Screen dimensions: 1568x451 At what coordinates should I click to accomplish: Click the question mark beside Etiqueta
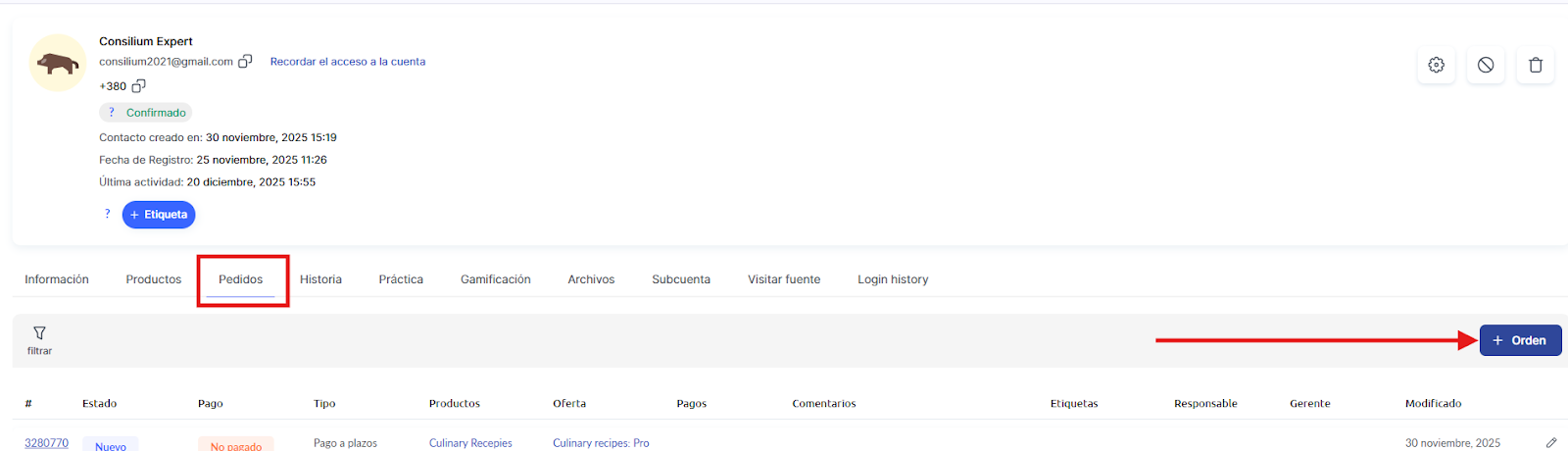pyautogui.click(x=108, y=214)
